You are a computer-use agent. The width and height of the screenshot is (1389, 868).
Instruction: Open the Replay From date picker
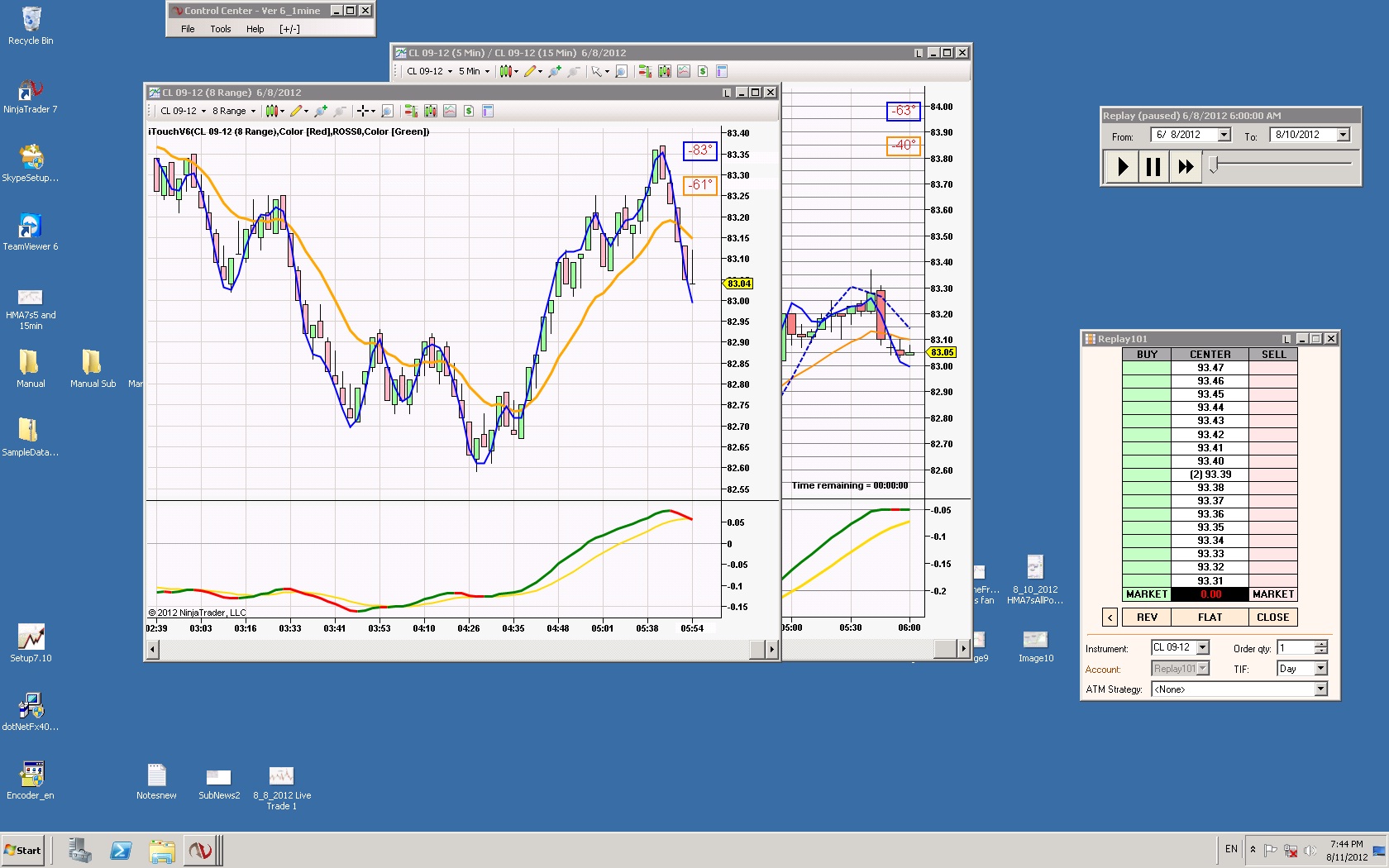1224,135
